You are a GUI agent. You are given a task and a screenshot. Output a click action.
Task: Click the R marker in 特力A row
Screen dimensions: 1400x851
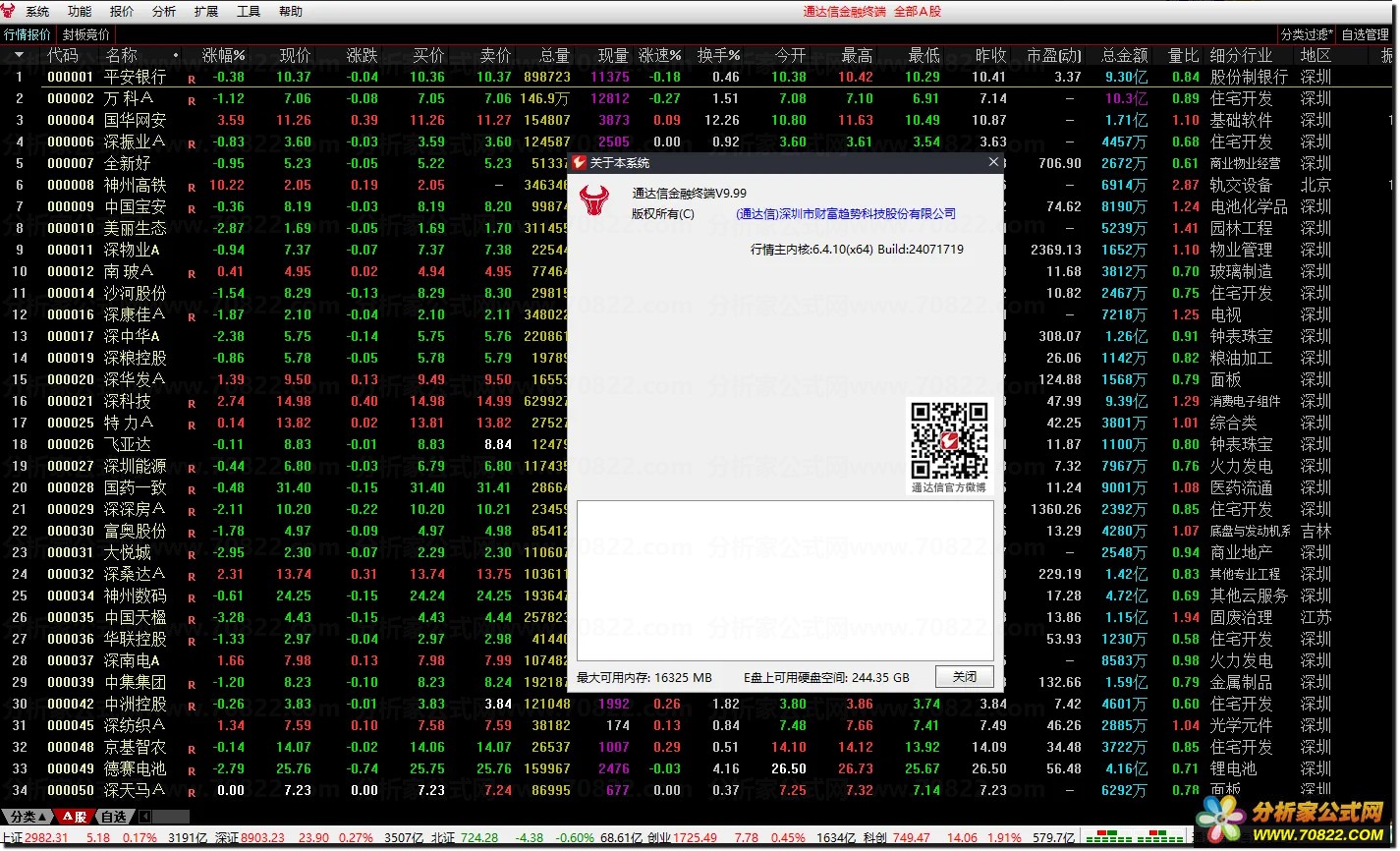click(192, 424)
